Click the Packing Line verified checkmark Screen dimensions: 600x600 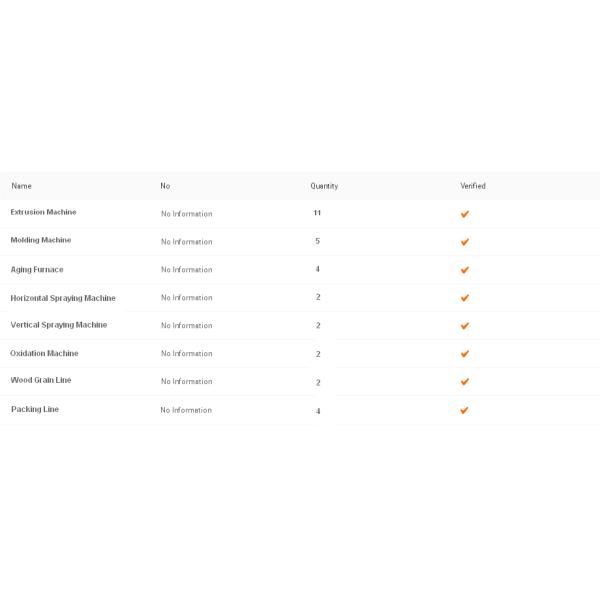click(464, 410)
